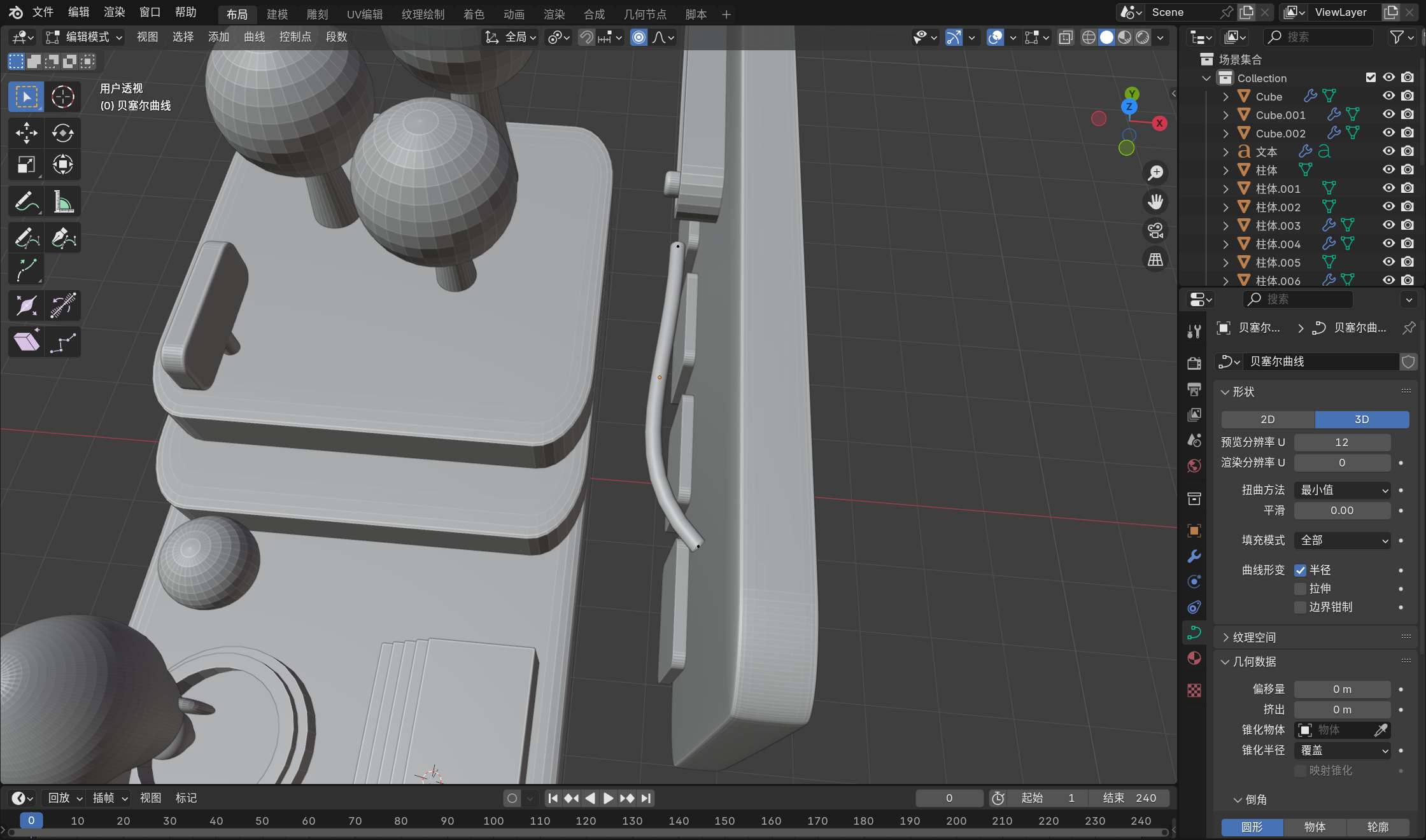The height and width of the screenshot is (840, 1426).
Task: Expand the 纹理空间 panel
Action: pos(1254,637)
